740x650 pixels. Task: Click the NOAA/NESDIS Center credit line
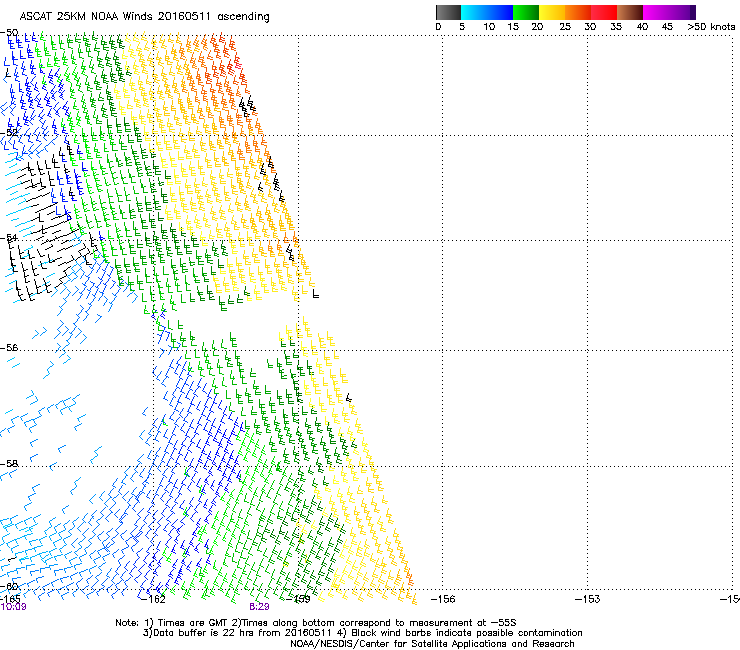pyautogui.click(x=432, y=644)
